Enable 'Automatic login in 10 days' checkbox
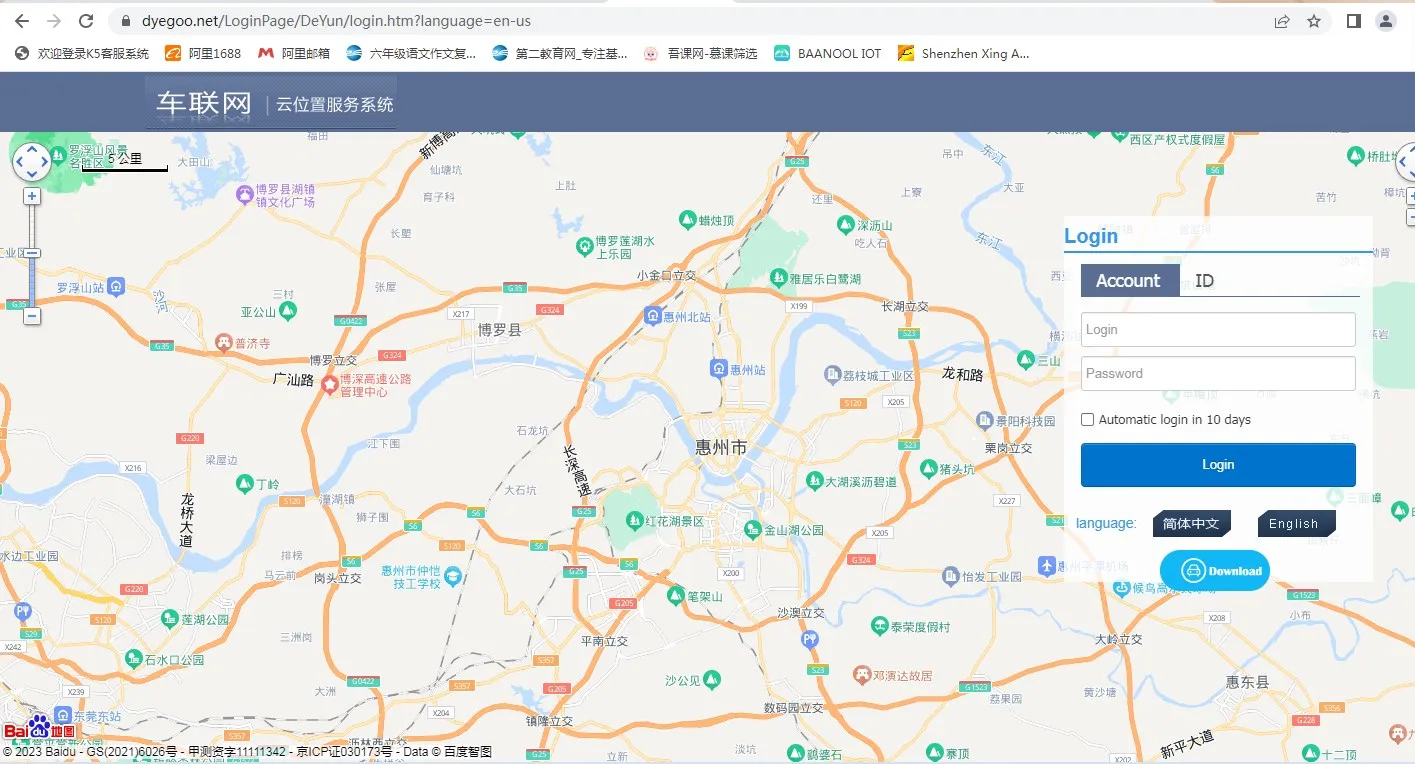Screen dimensions: 1415x764 coord(1087,419)
